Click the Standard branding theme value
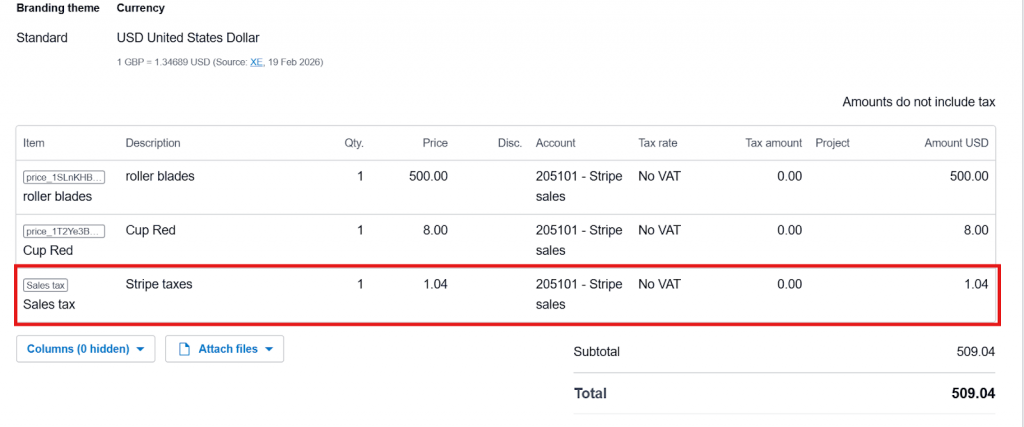This screenshot has width=1024, height=427. [42, 38]
